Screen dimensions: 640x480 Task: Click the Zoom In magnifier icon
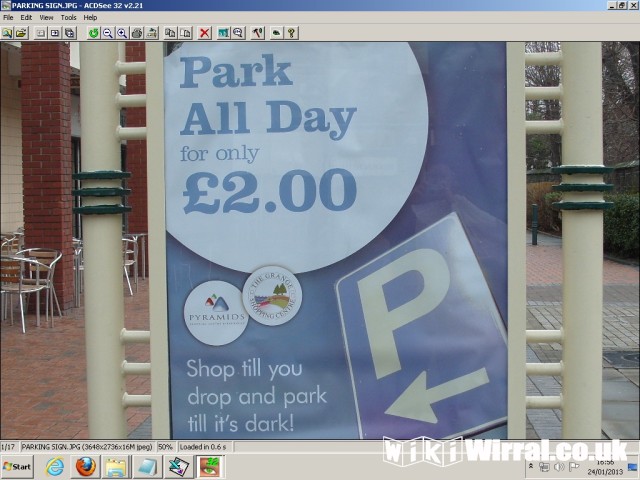[x=122, y=33]
